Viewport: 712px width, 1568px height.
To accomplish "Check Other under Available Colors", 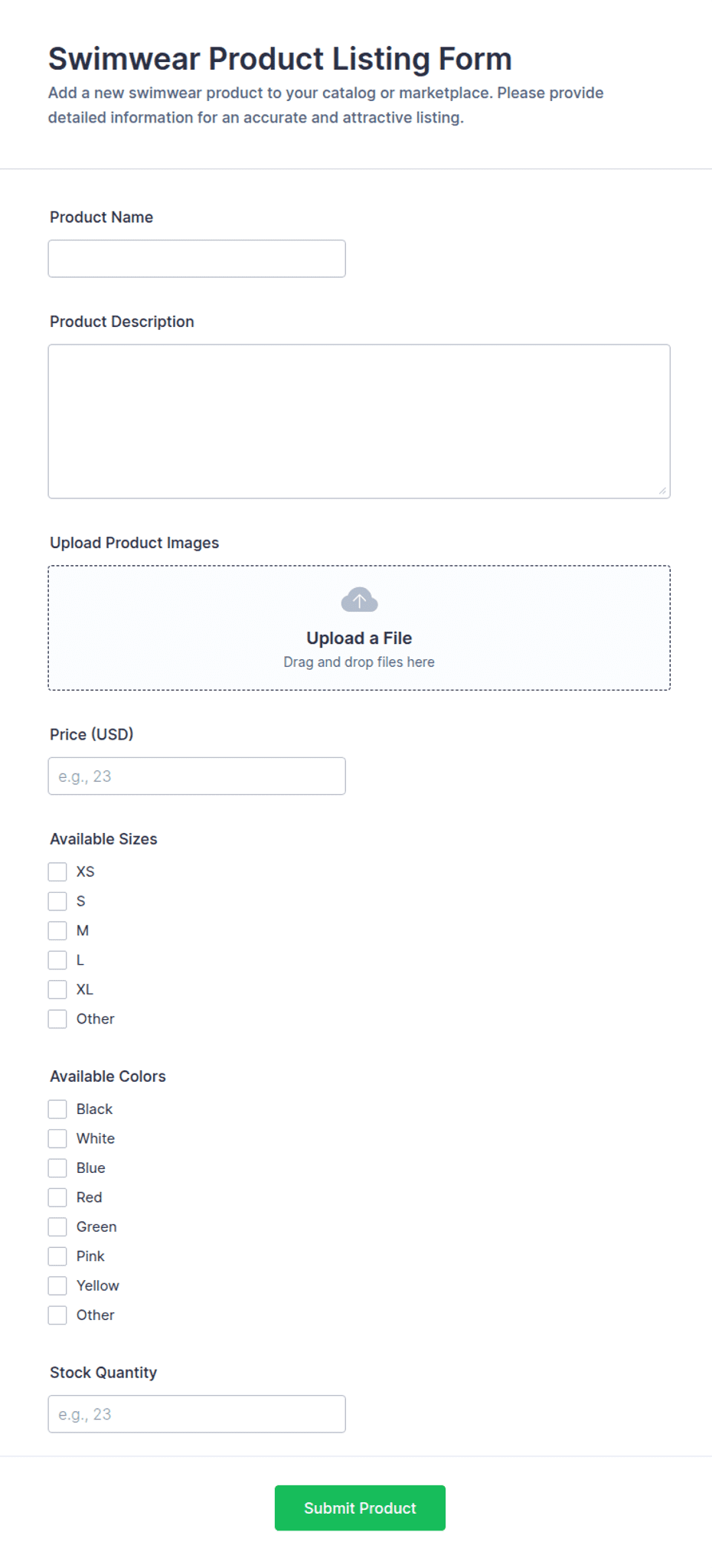I will tap(57, 1315).
